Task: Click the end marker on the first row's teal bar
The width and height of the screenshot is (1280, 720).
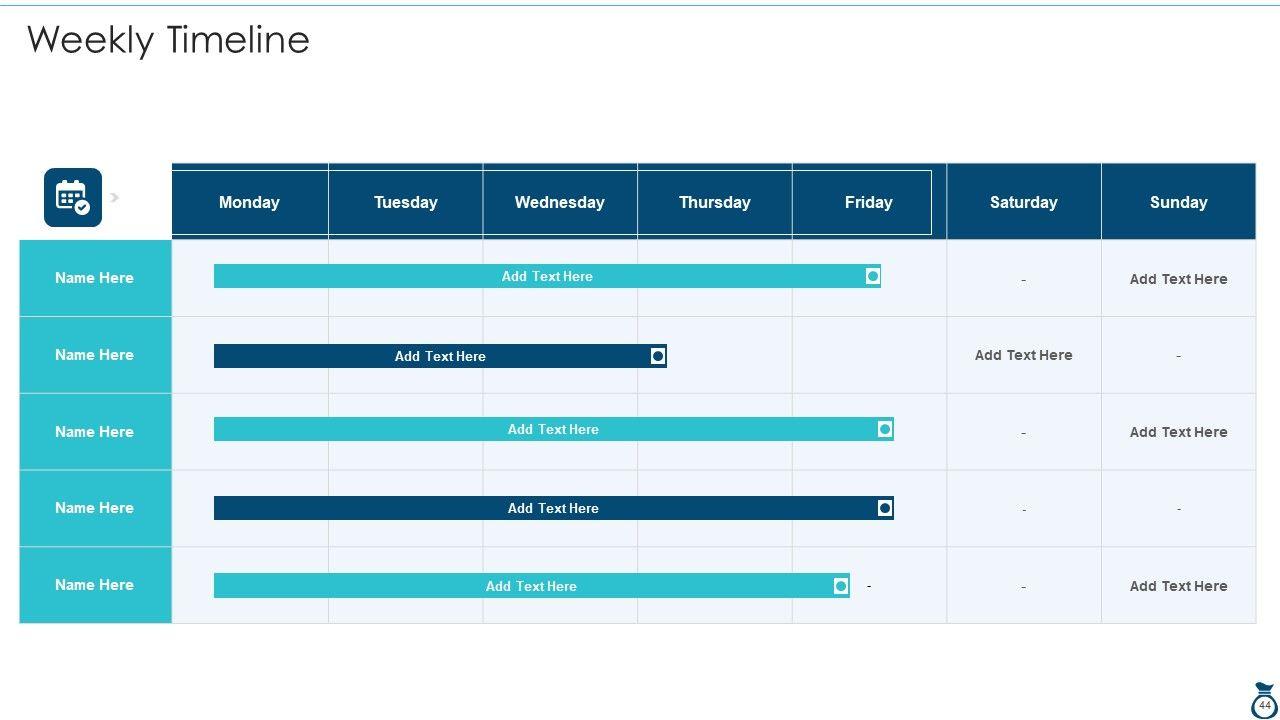Action: [873, 276]
